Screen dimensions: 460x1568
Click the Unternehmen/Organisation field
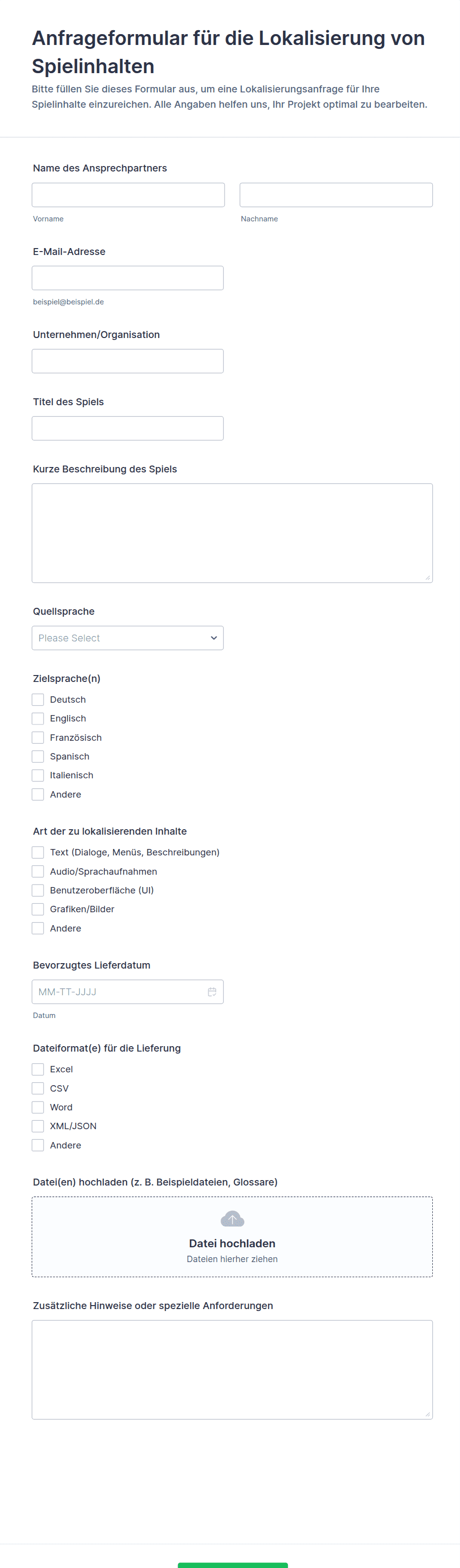pos(127,361)
